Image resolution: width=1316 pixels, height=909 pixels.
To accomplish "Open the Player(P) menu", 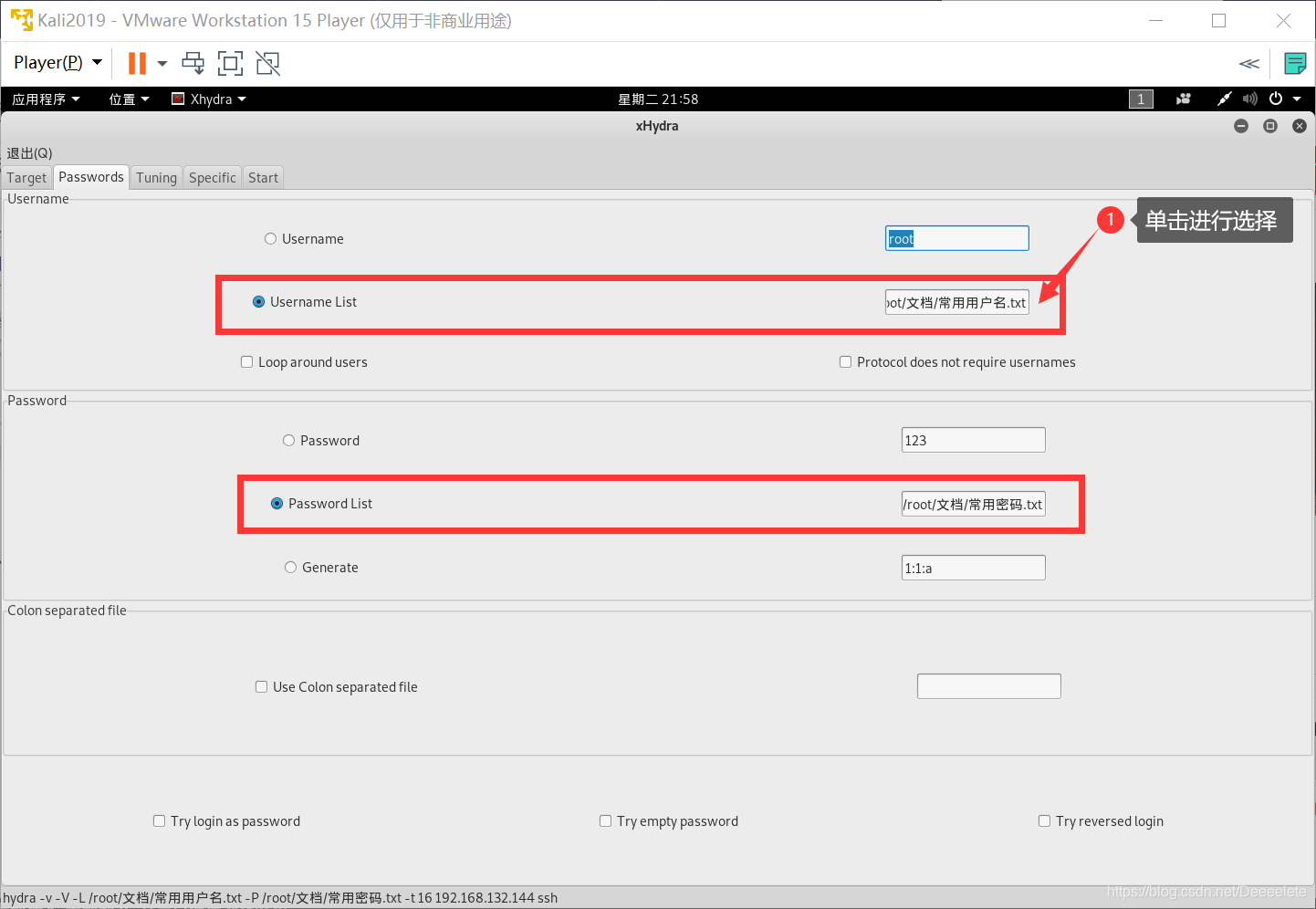I will pyautogui.click(x=57, y=62).
